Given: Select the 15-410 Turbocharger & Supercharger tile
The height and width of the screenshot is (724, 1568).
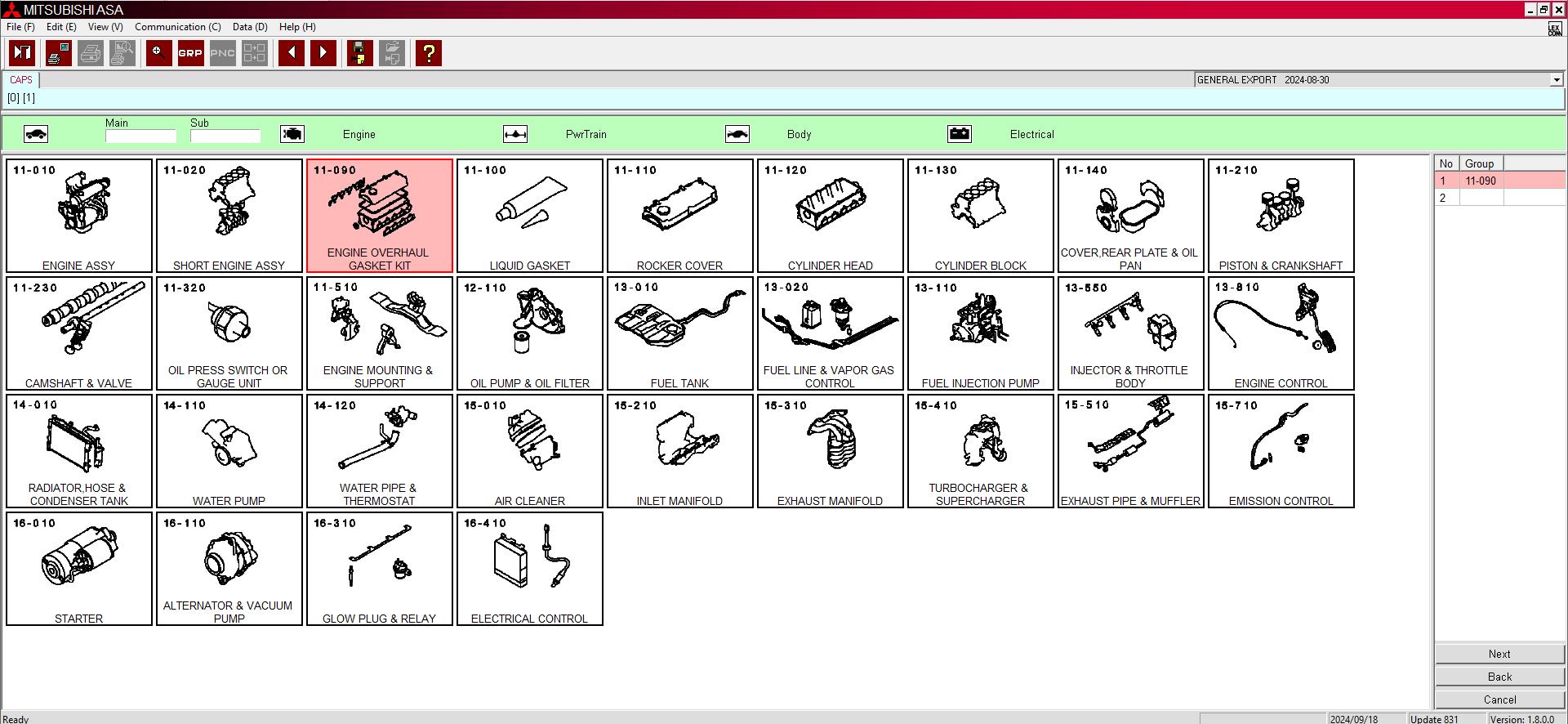Looking at the screenshot, I should coord(980,451).
